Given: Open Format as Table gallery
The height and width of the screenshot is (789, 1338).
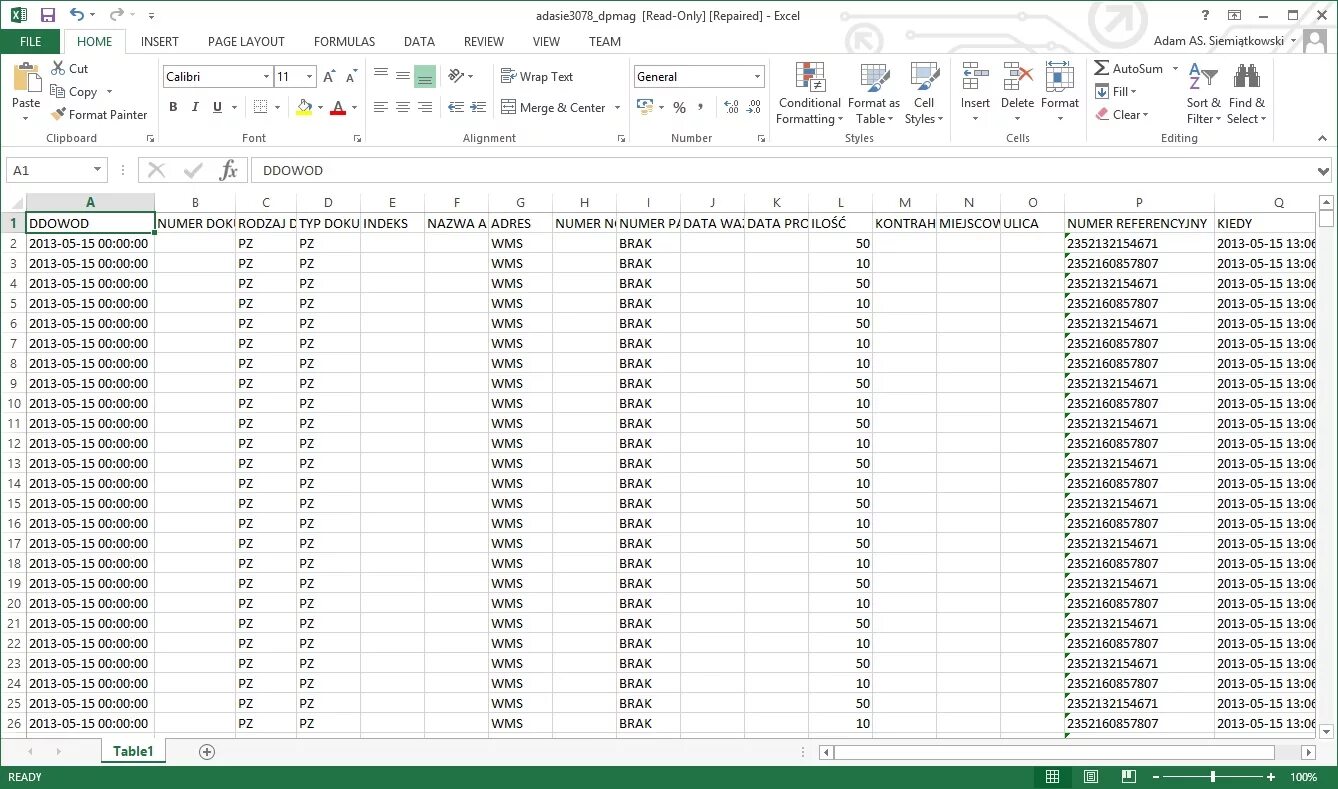Looking at the screenshot, I should click(x=874, y=94).
